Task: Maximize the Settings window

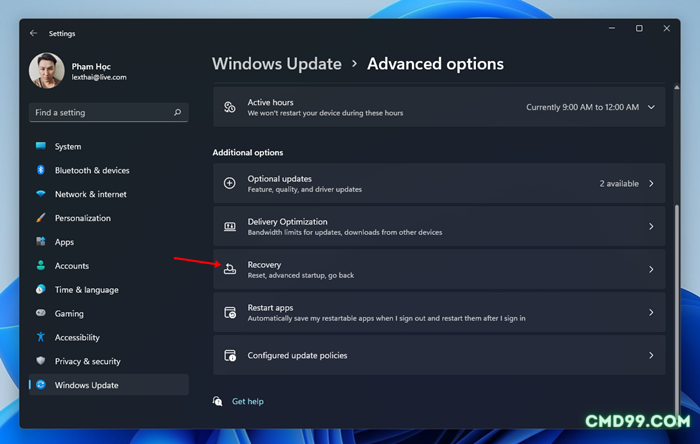Action: [x=639, y=28]
